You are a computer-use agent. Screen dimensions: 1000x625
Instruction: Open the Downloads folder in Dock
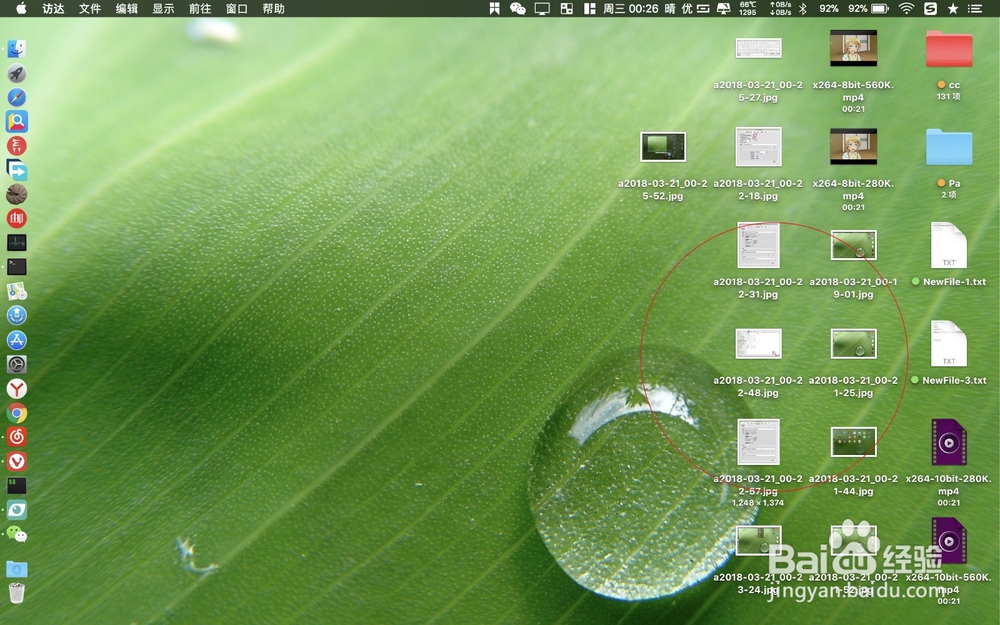point(17,568)
